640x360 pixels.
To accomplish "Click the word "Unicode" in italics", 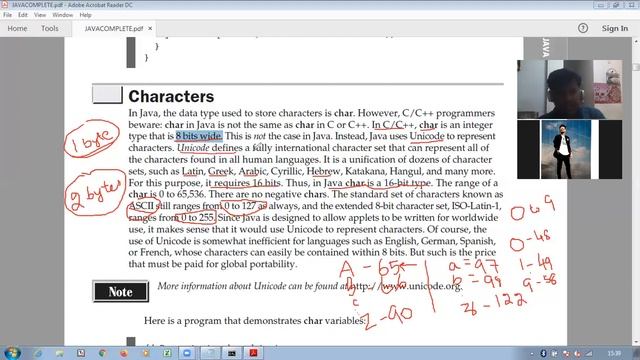I will pos(193,148).
